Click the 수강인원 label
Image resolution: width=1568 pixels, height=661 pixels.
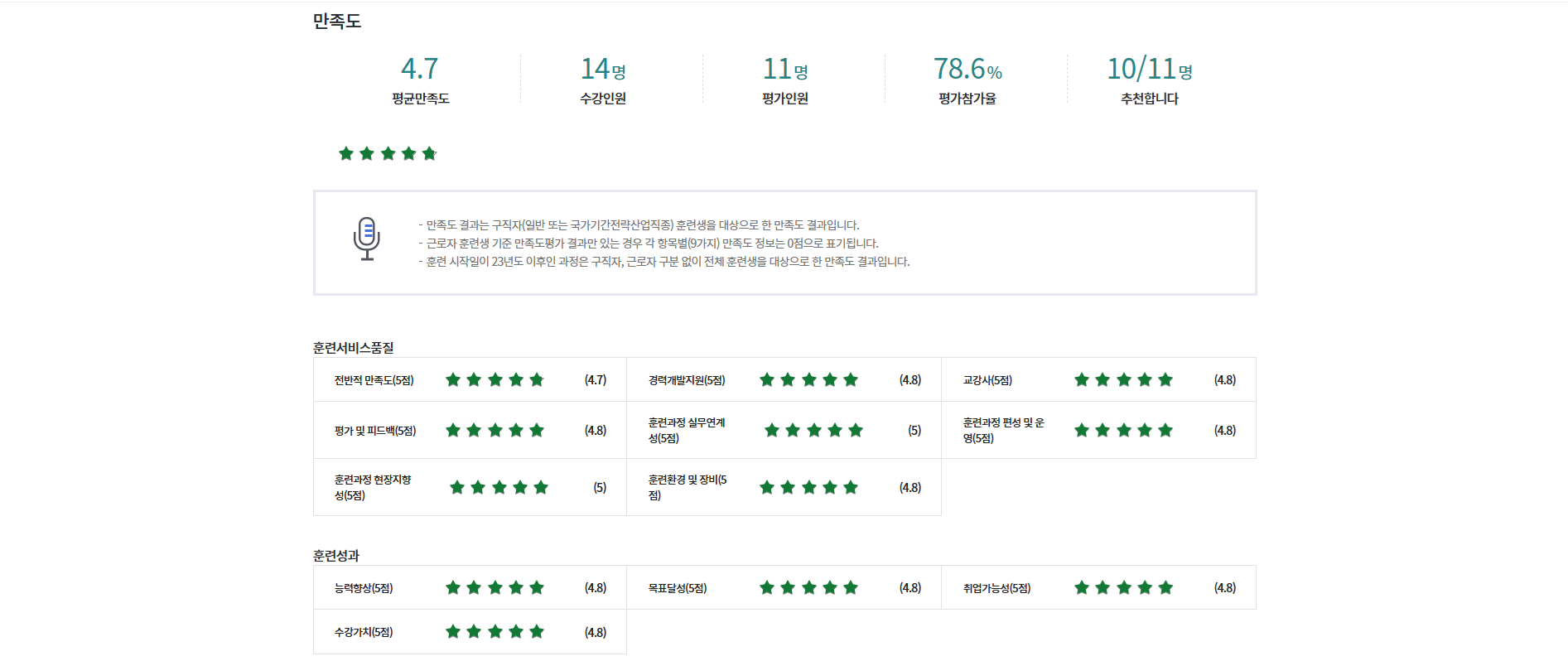click(603, 99)
